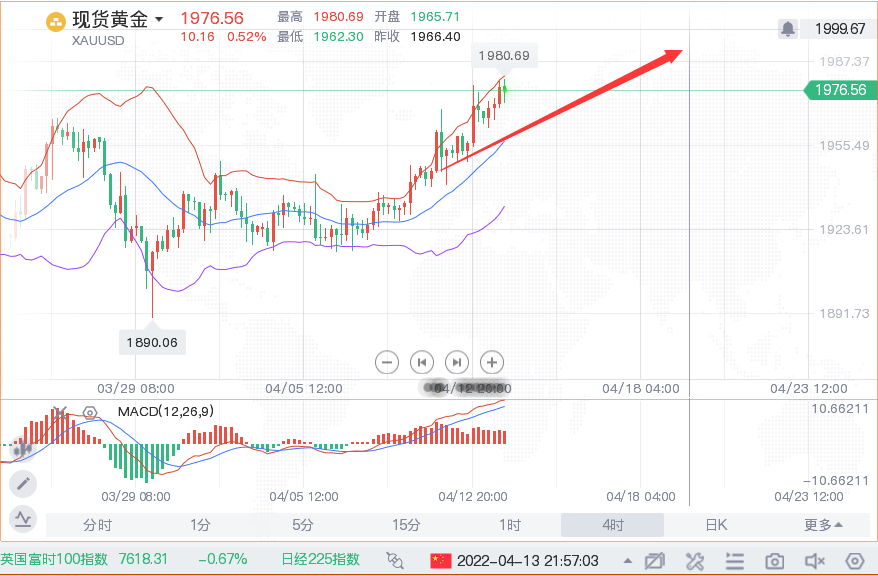Click the China flag timezone icon

(441, 560)
